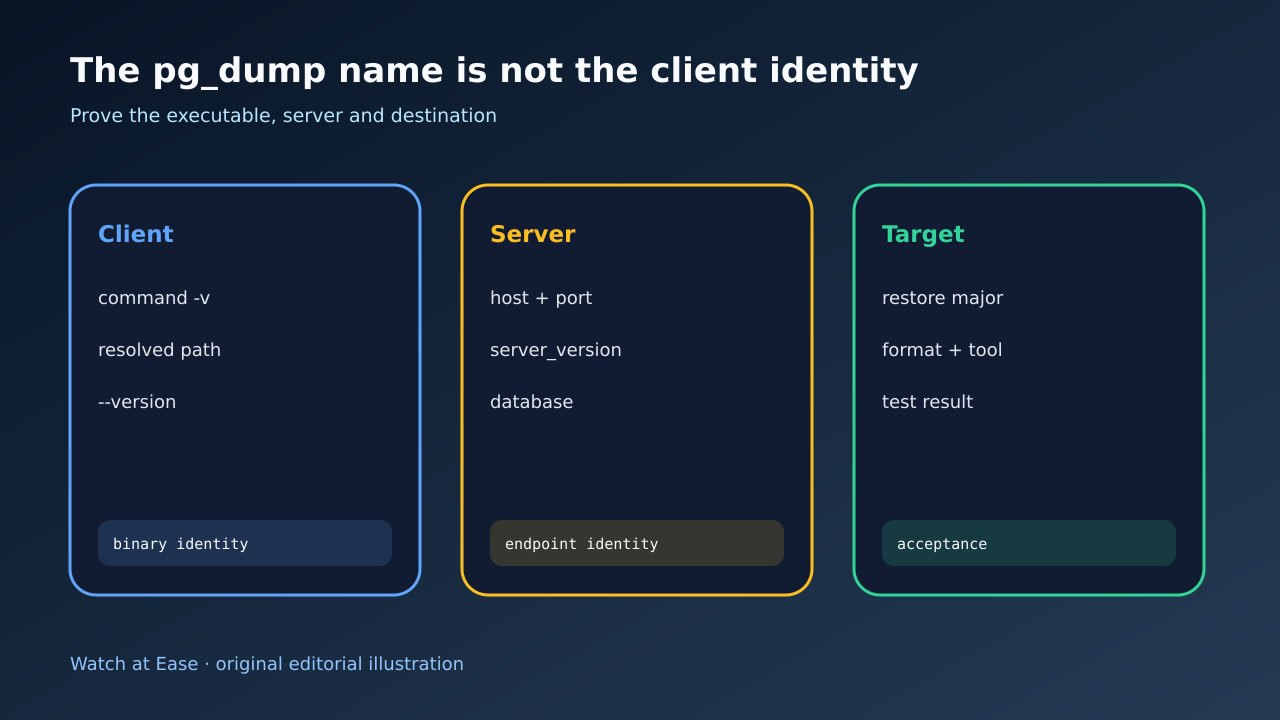Pick the "--version" line

pos(137,402)
